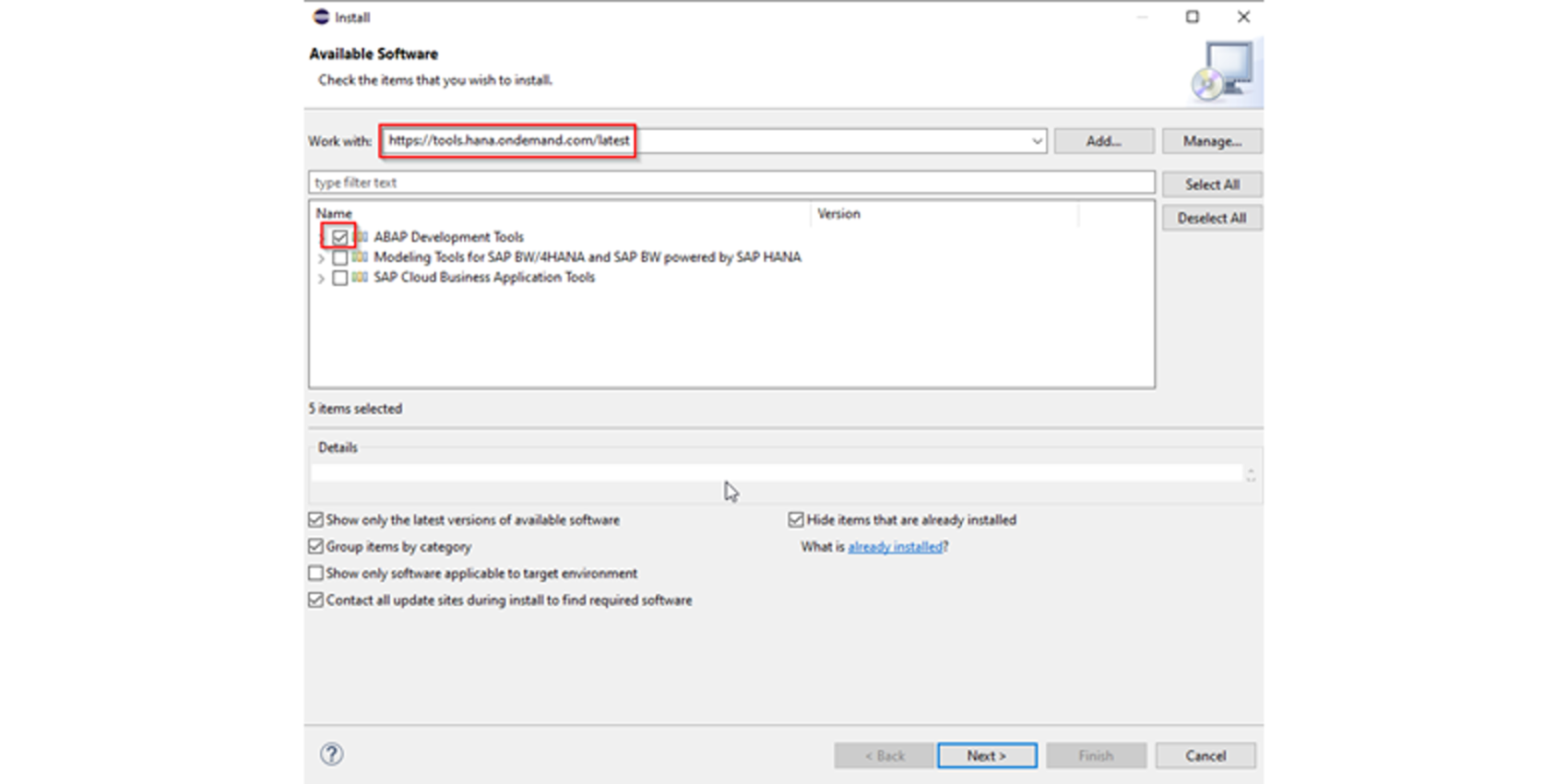Click the Work with URL field
The width and height of the screenshot is (1568, 784).
[x=713, y=141]
